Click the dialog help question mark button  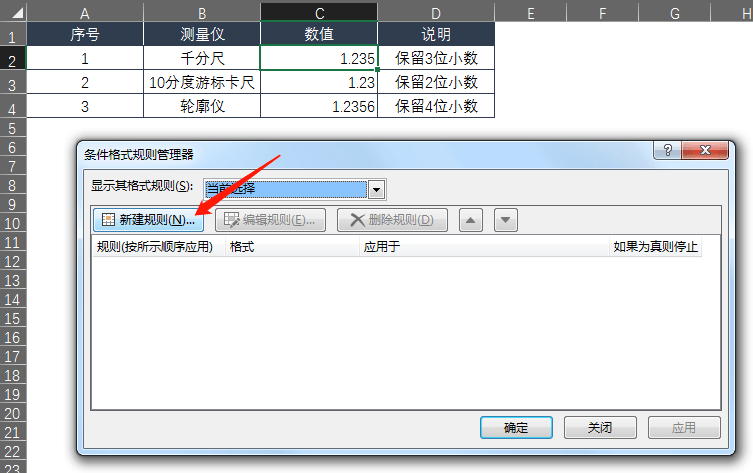[x=668, y=150]
